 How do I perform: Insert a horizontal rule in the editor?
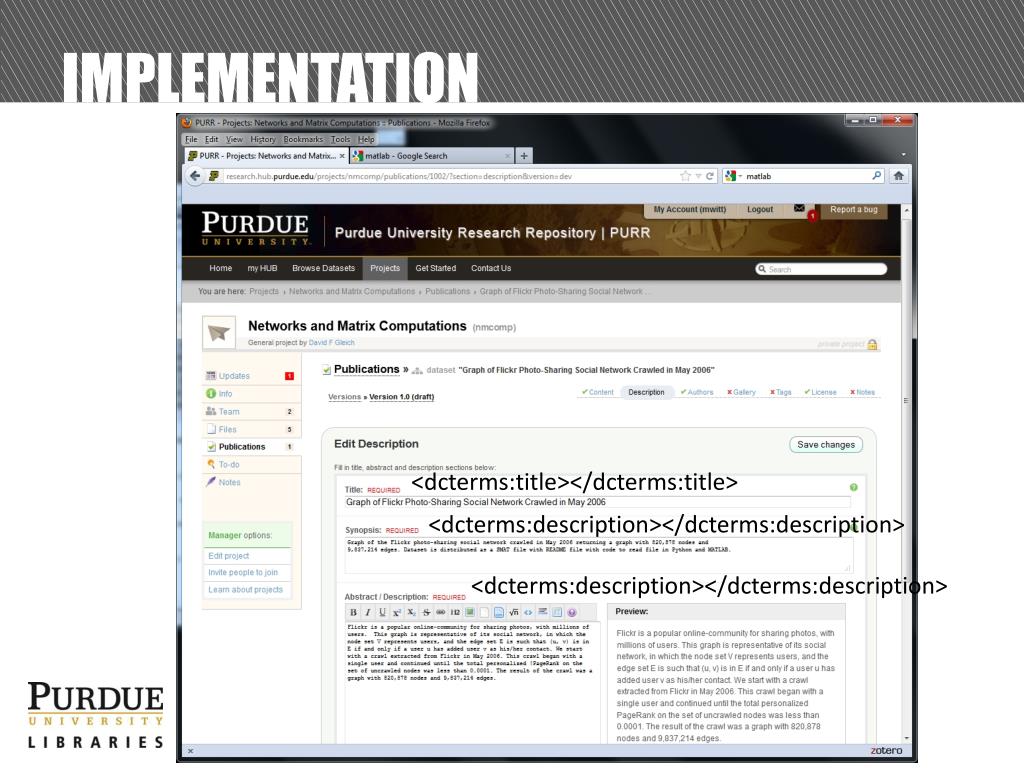tap(543, 613)
